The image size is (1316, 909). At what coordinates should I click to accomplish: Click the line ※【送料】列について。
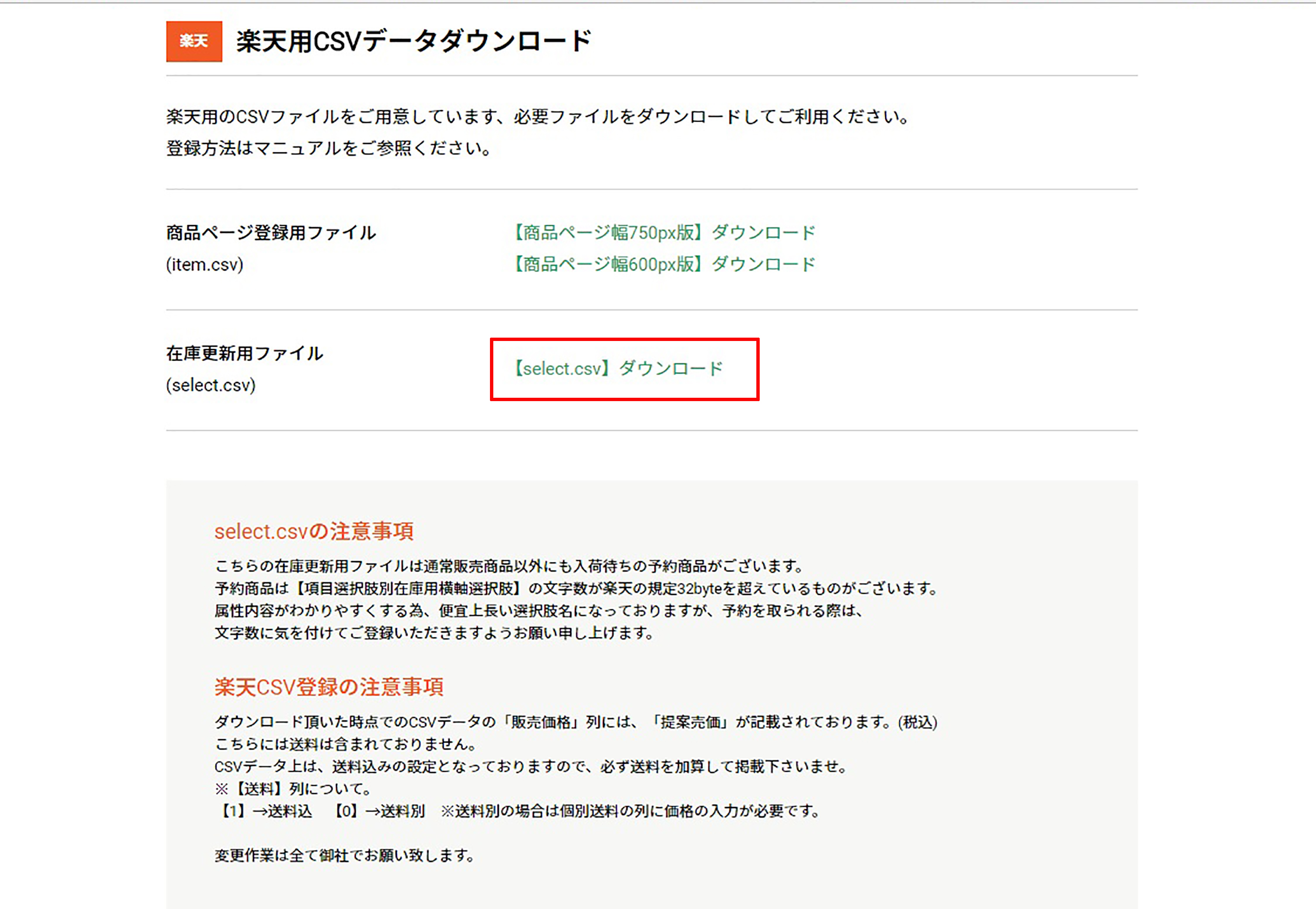(x=293, y=789)
